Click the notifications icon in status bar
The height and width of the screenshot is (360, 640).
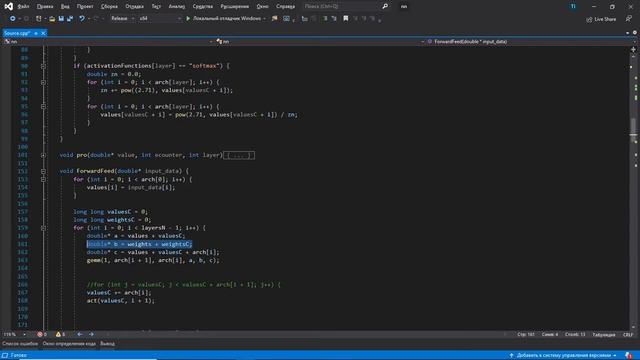pos(629,356)
